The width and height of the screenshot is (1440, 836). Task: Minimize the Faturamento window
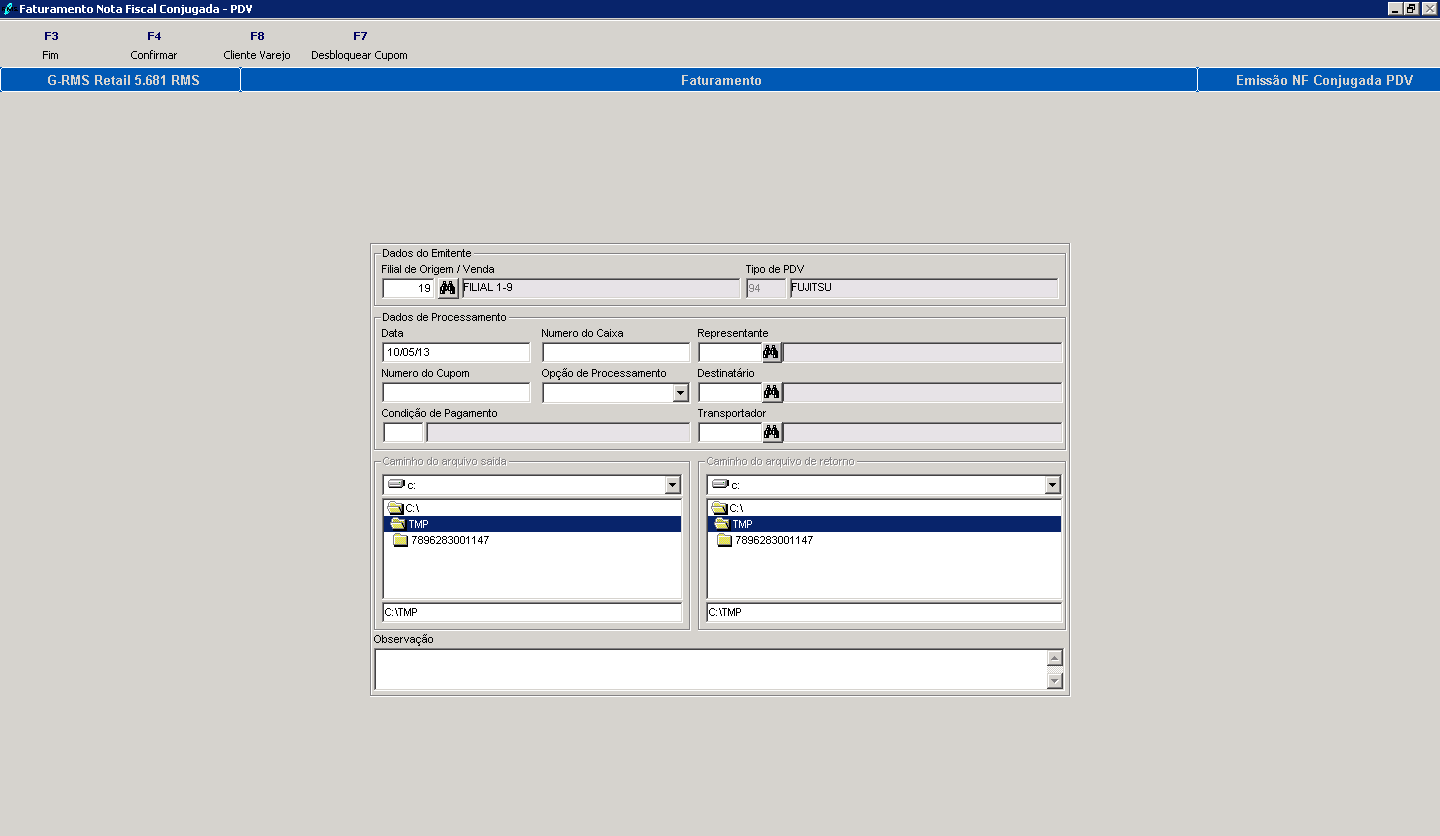[x=1395, y=8]
